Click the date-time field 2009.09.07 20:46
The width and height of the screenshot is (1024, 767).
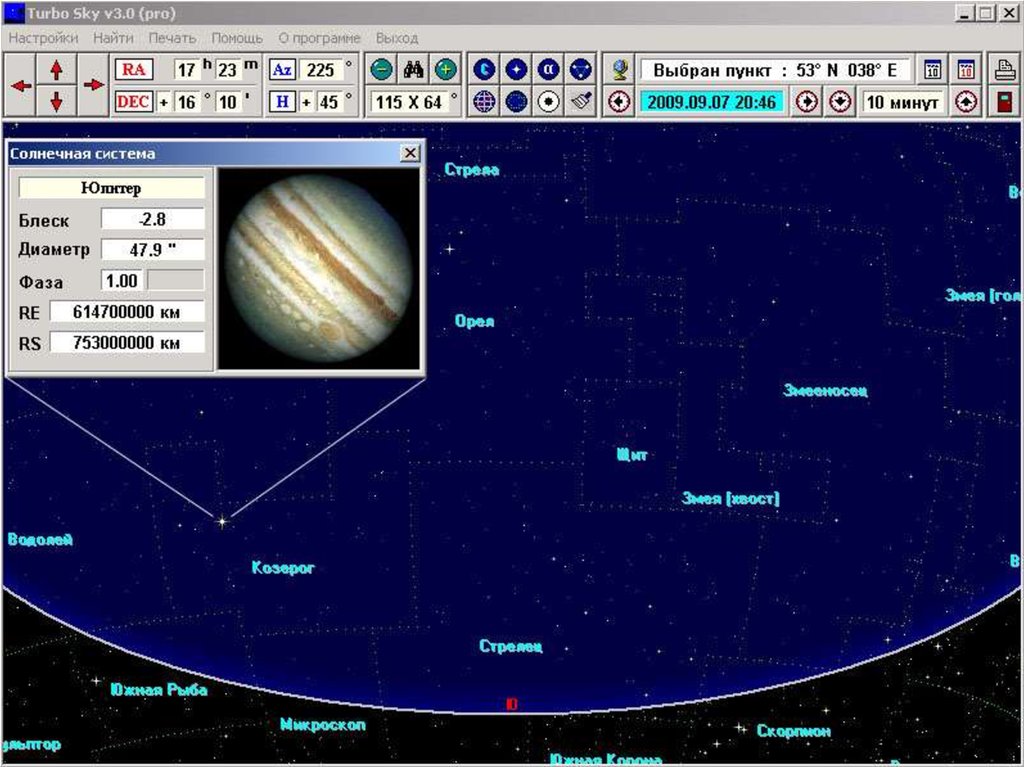click(x=711, y=102)
